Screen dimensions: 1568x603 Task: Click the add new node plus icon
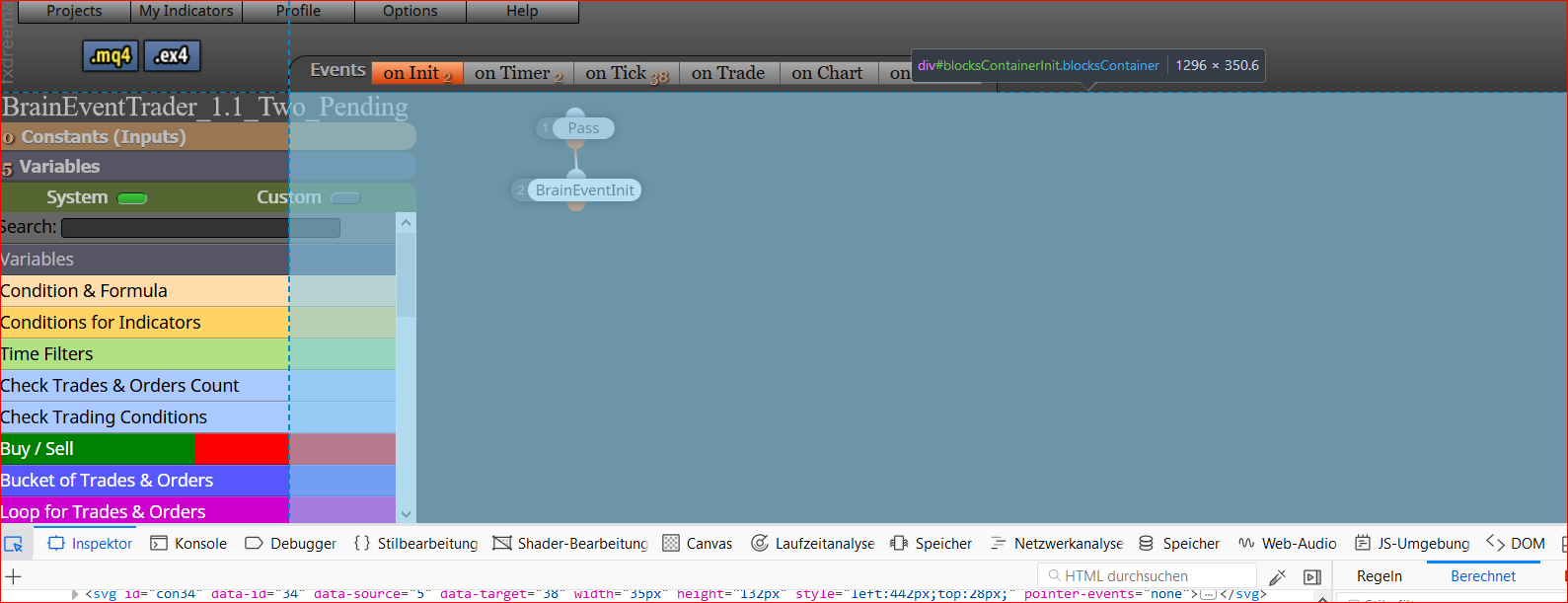click(x=14, y=576)
